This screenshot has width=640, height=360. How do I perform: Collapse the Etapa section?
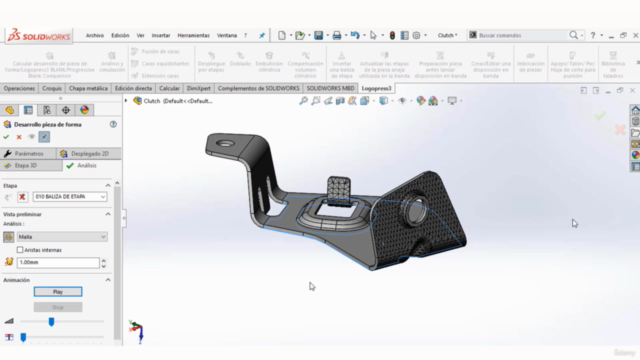[x=108, y=185]
